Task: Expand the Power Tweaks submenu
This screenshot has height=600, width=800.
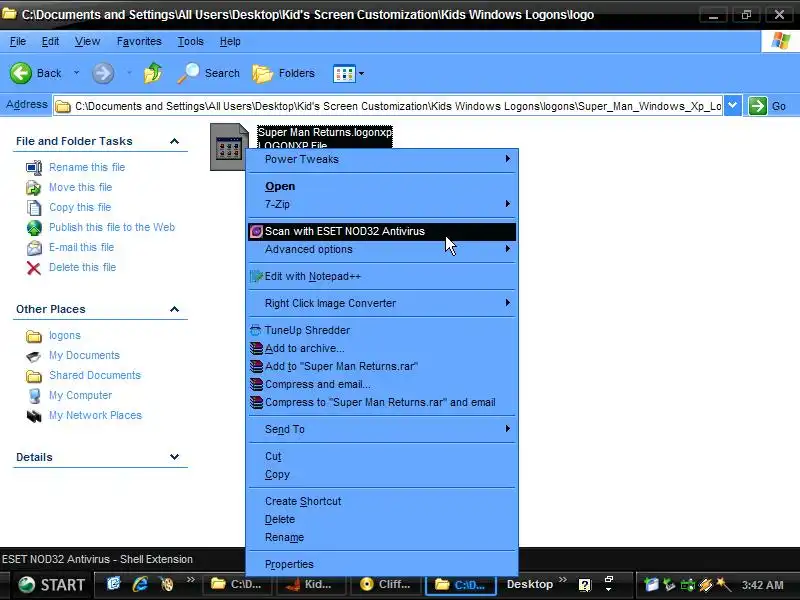Action: point(382,159)
